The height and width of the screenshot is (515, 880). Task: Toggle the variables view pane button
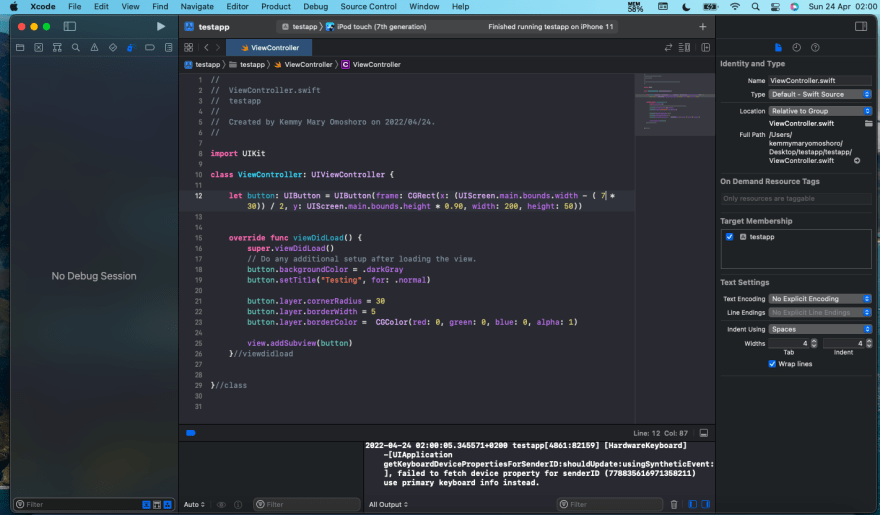coord(693,504)
